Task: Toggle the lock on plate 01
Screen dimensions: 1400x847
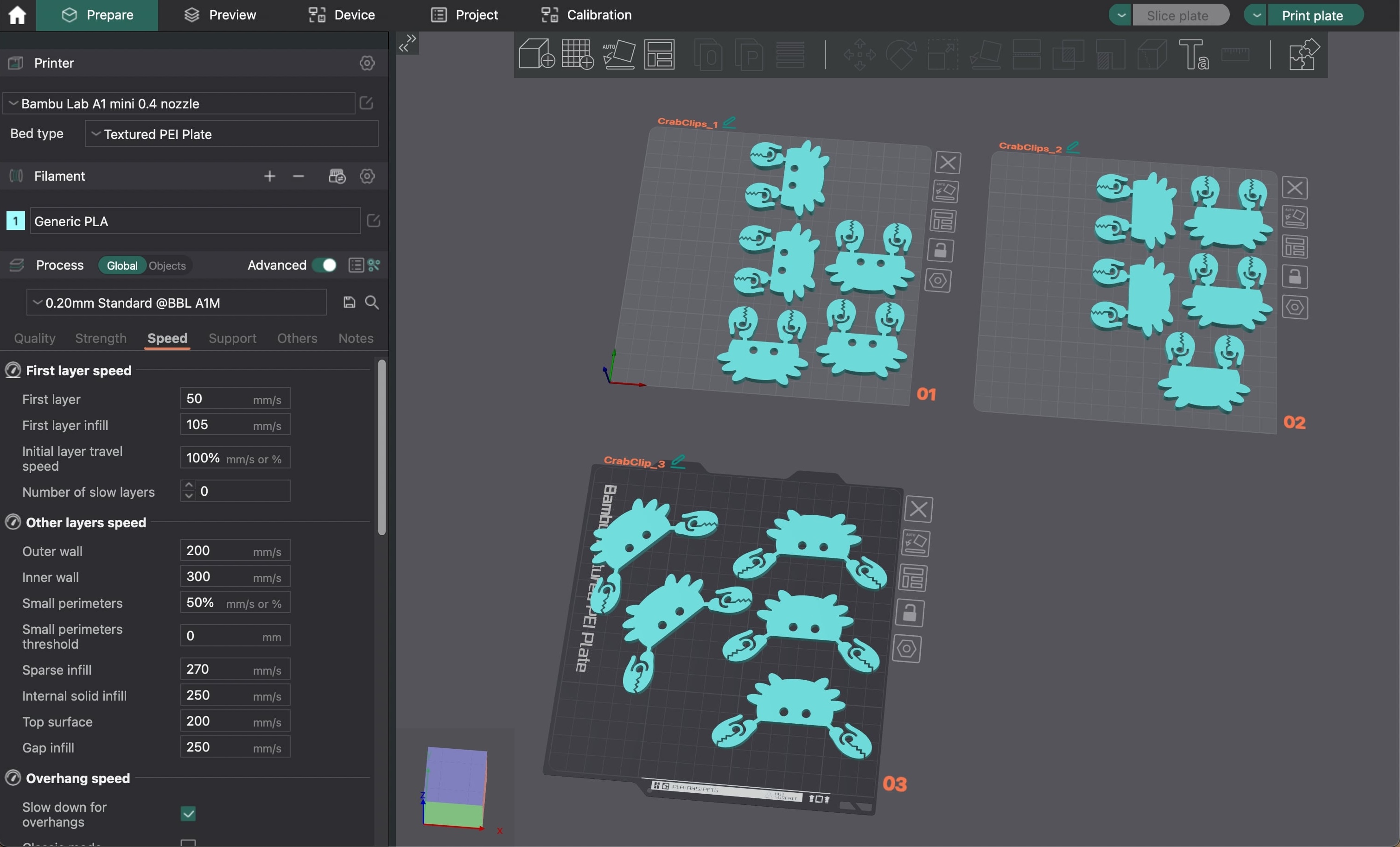Action: pyautogui.click(x=940, y=251)
